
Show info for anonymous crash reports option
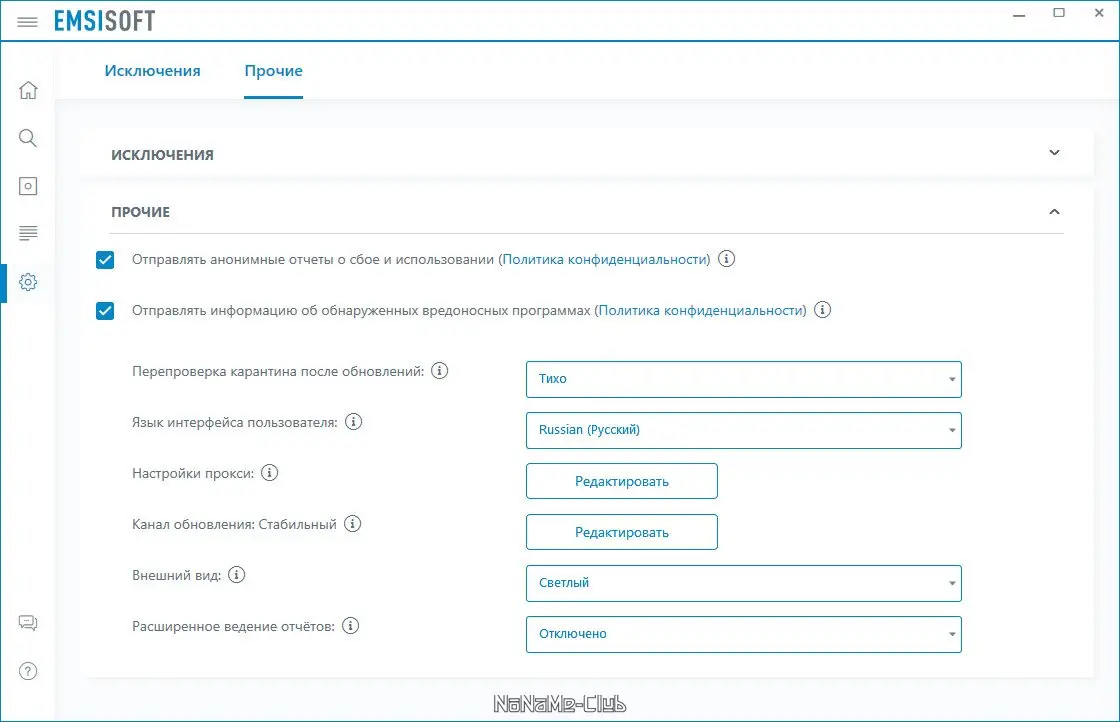[x=726, y=259]
